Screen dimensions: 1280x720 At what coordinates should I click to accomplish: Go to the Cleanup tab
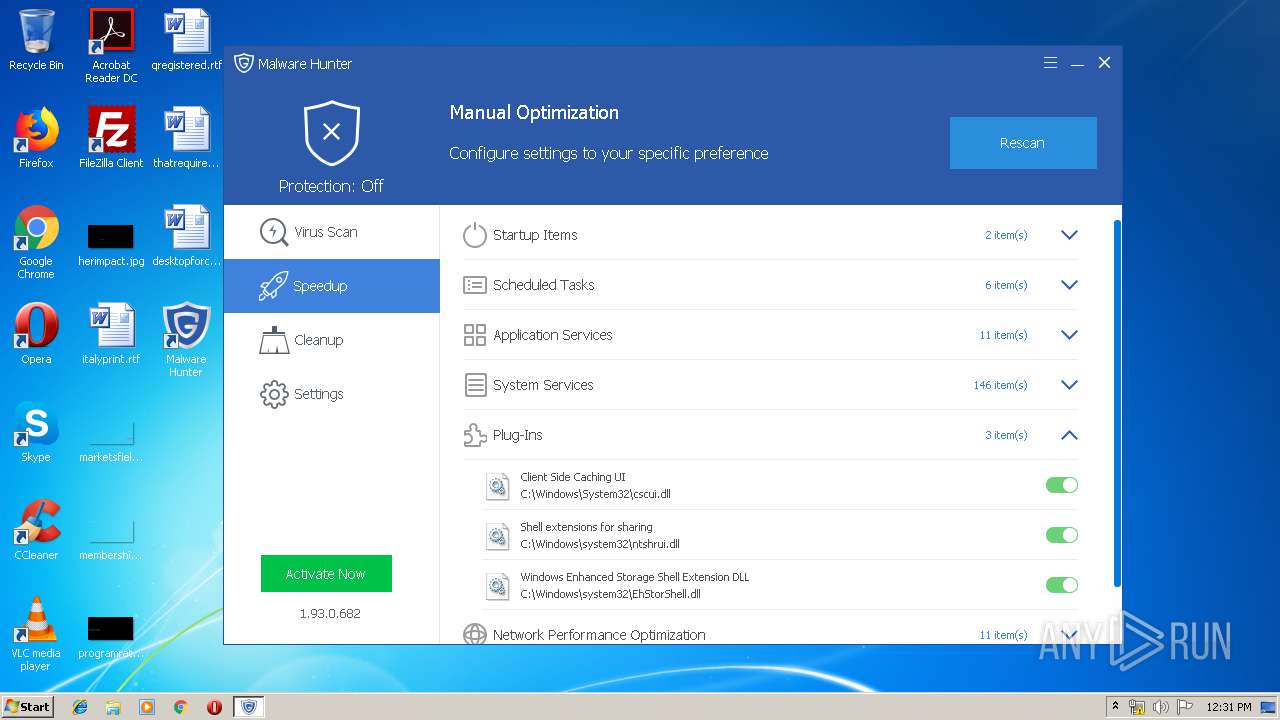(x=332, y=340)
